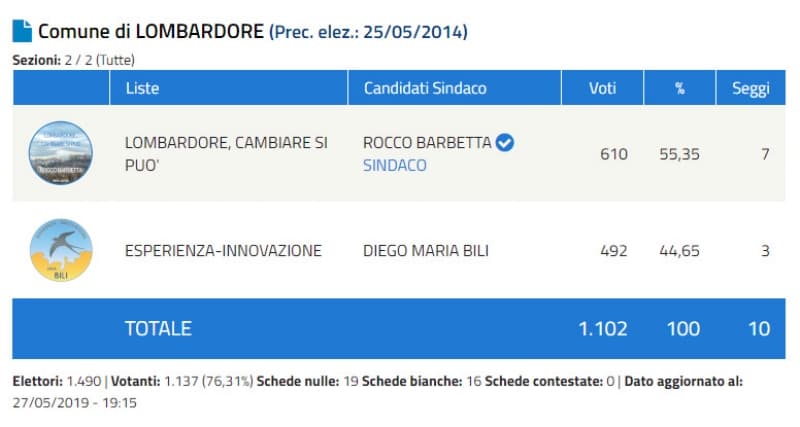Click the list name LOMBARDORE, CAMBIARE SI PUO'

[226, 153]
